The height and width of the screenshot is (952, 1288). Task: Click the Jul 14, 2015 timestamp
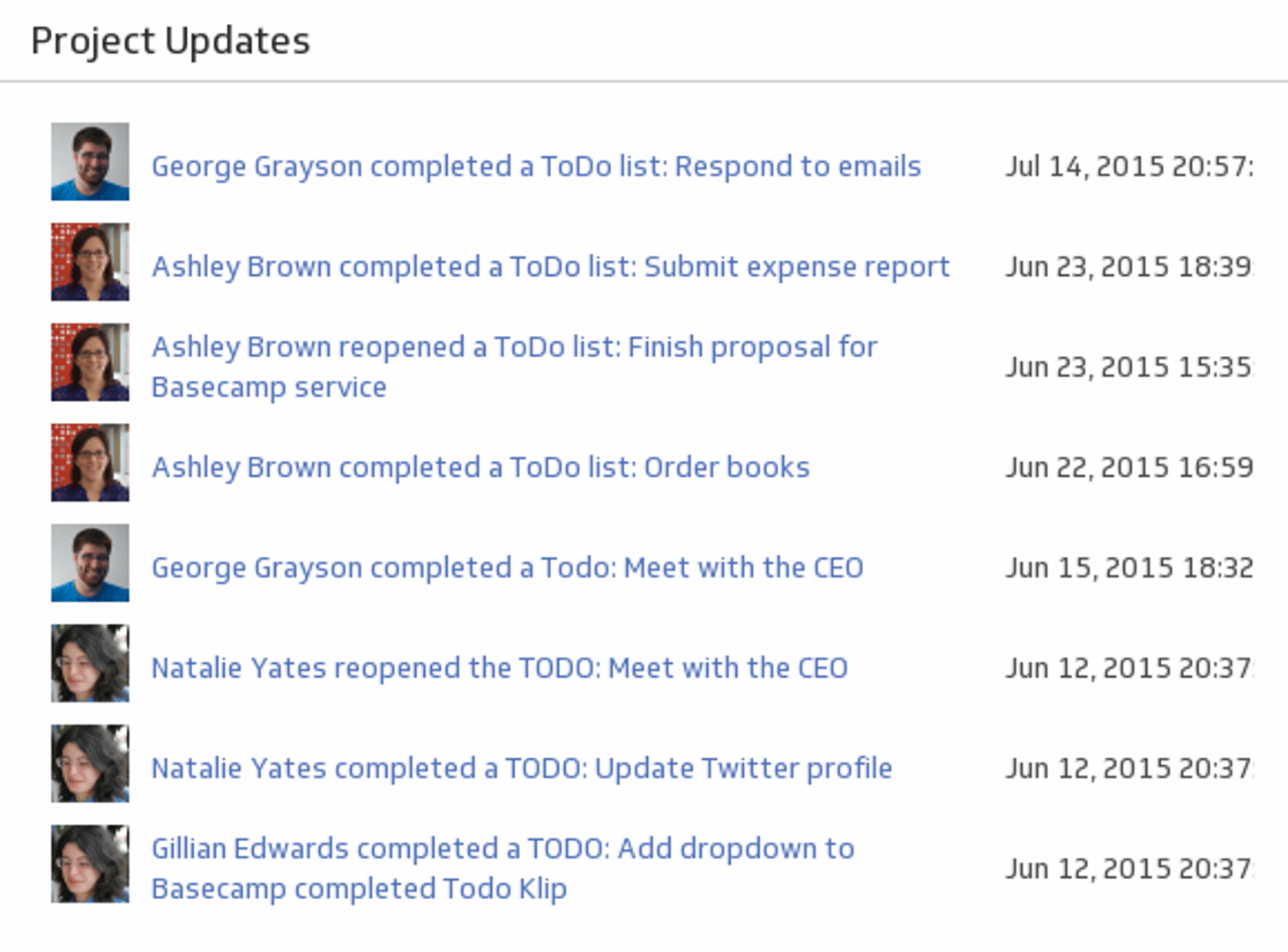[1128, 167]
